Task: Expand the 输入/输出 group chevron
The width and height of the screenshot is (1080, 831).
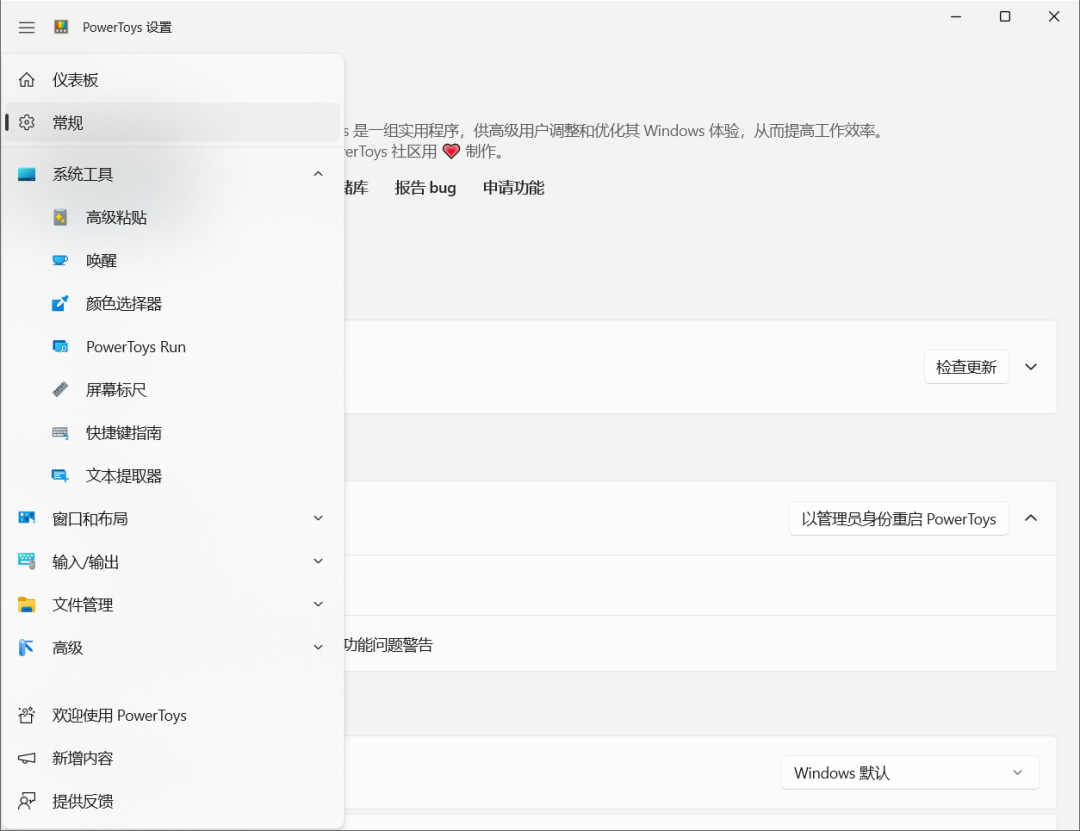Action: [318, 561]
